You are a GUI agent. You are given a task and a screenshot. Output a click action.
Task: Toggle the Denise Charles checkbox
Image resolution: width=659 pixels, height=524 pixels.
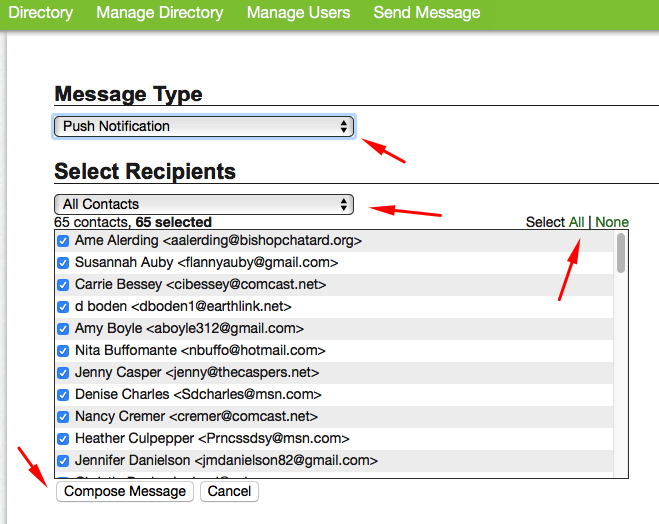click(63, 395)
